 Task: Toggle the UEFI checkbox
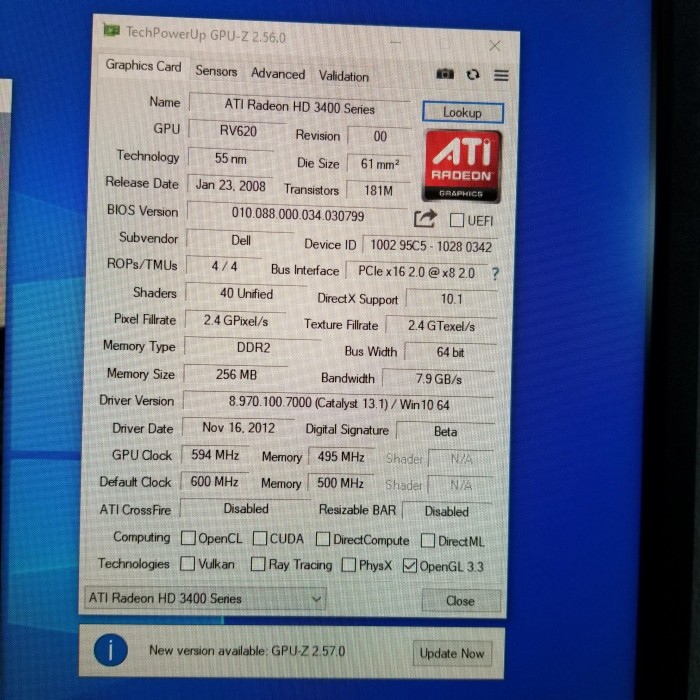pyautogui.click(x=456, y=220)
